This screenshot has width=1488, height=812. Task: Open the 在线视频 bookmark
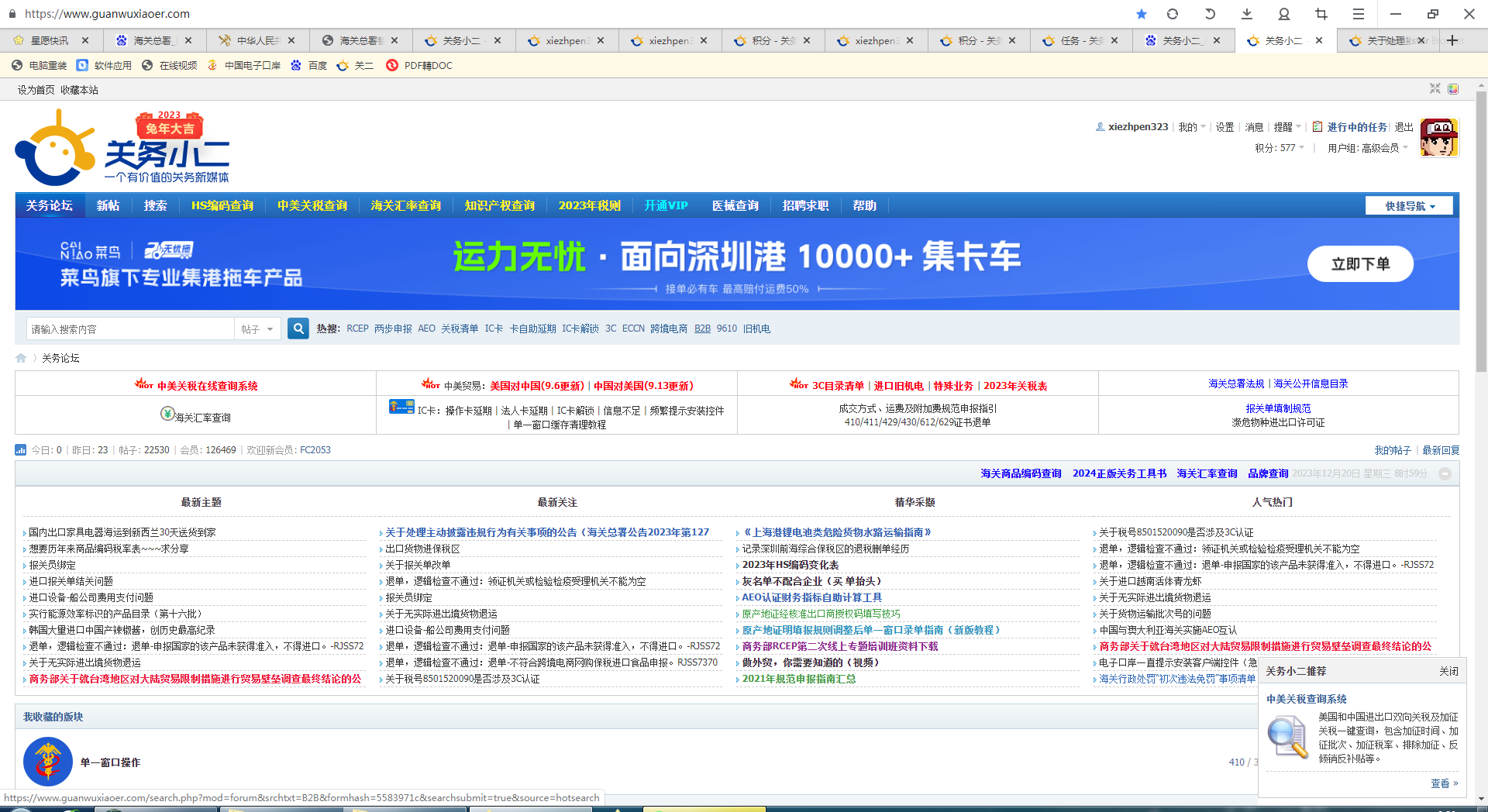pos(170,66)
